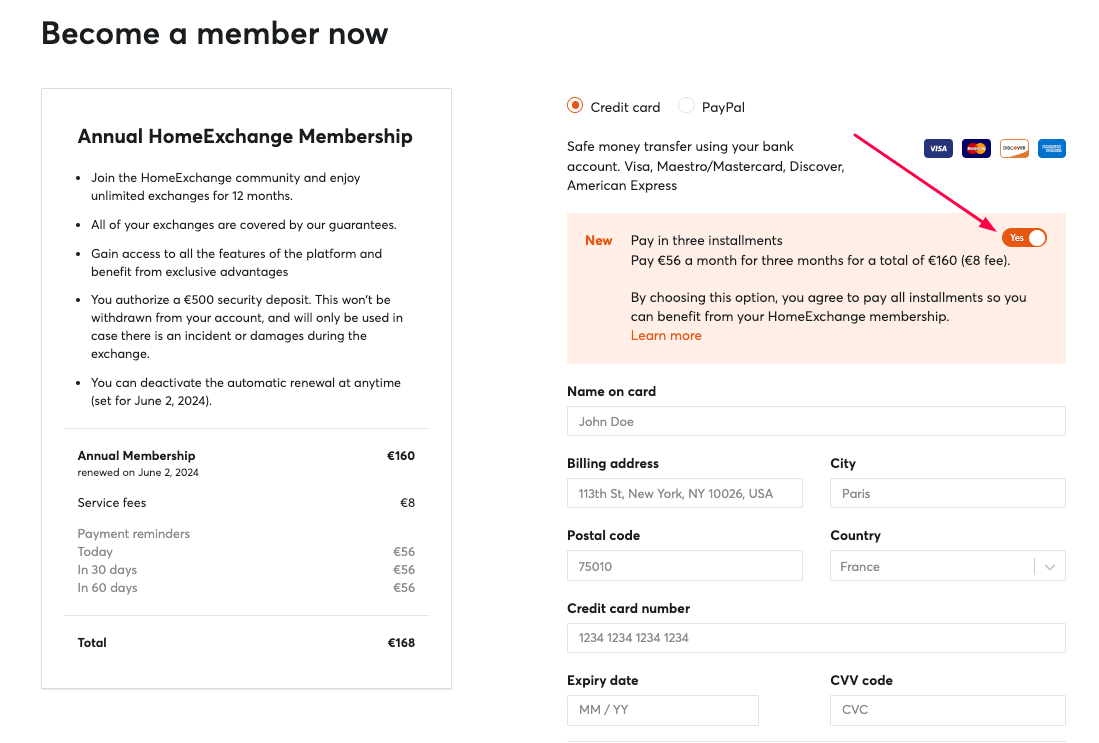The width and height of the screenshot is (1099, 743).
Task: Click the CVV code field
Action: (948, 710)
